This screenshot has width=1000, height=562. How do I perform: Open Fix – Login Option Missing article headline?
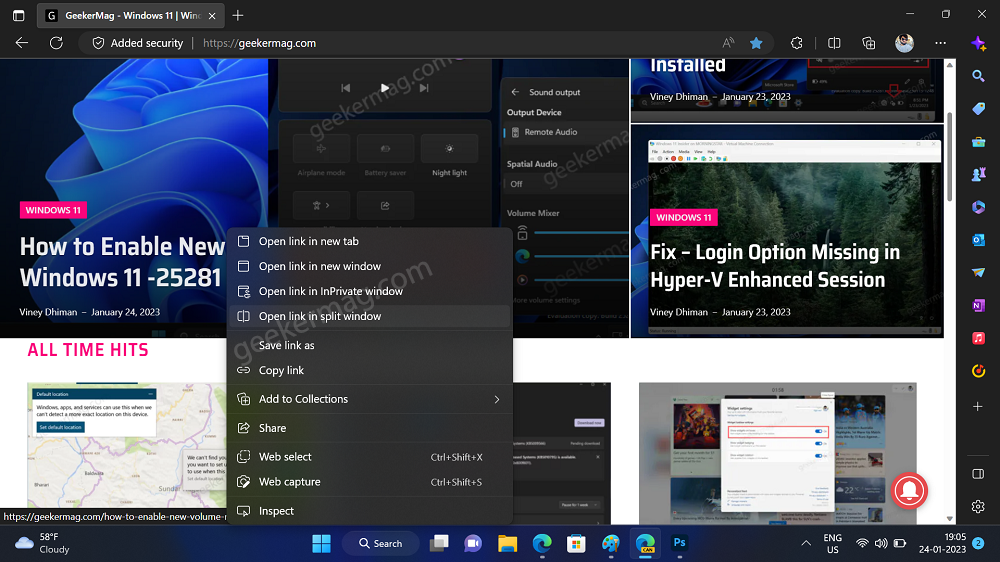tap(775, 266)
